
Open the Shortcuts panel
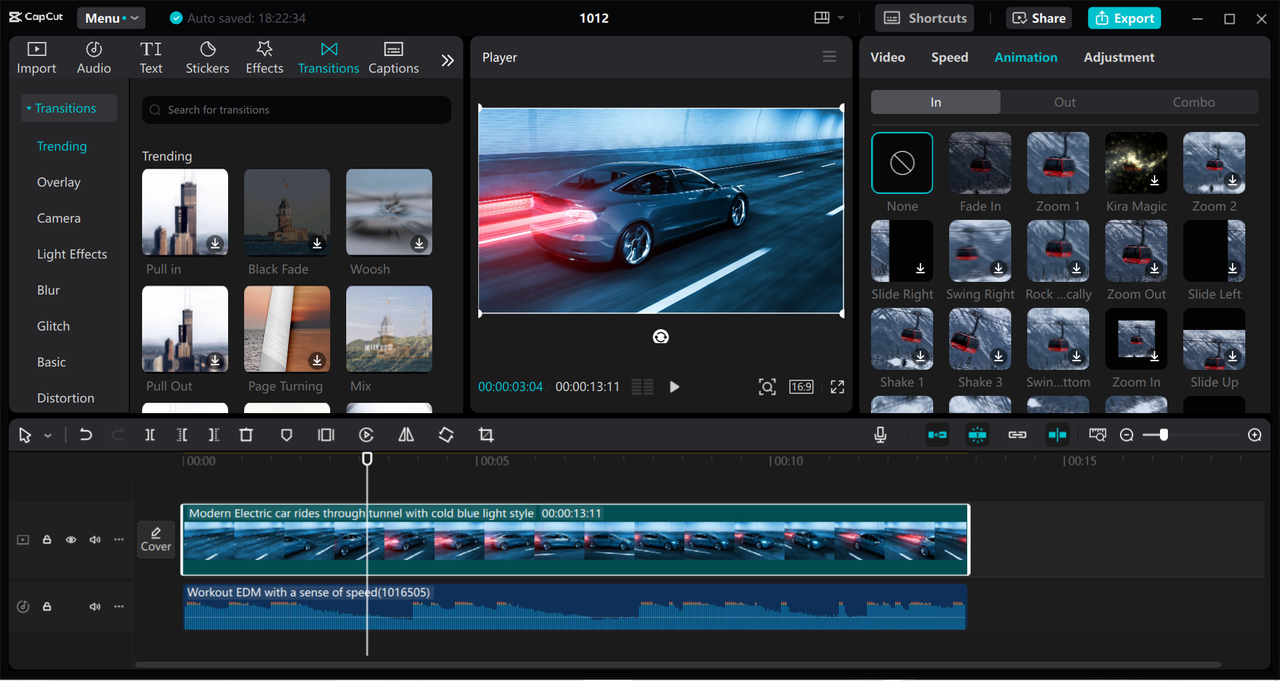coord(925,18)
